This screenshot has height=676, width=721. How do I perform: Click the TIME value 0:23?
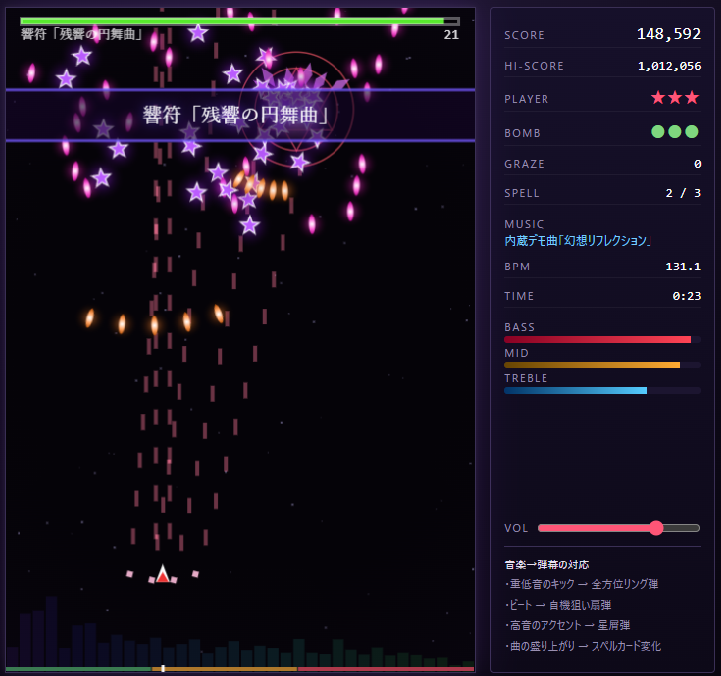(x=687, y=296)
